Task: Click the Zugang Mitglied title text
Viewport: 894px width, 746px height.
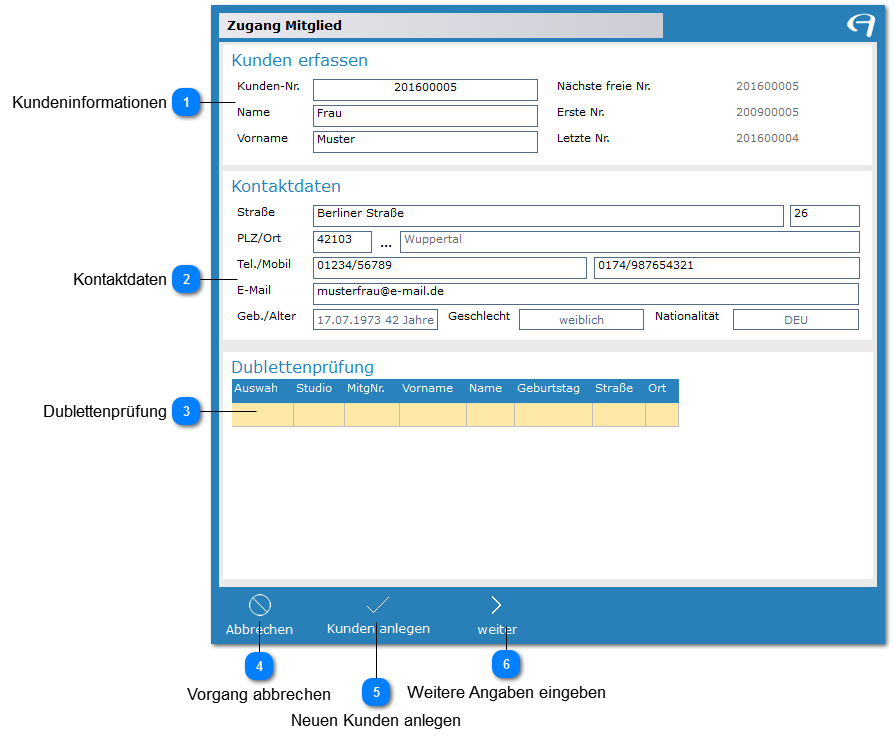Action: [x=284, y=26]
